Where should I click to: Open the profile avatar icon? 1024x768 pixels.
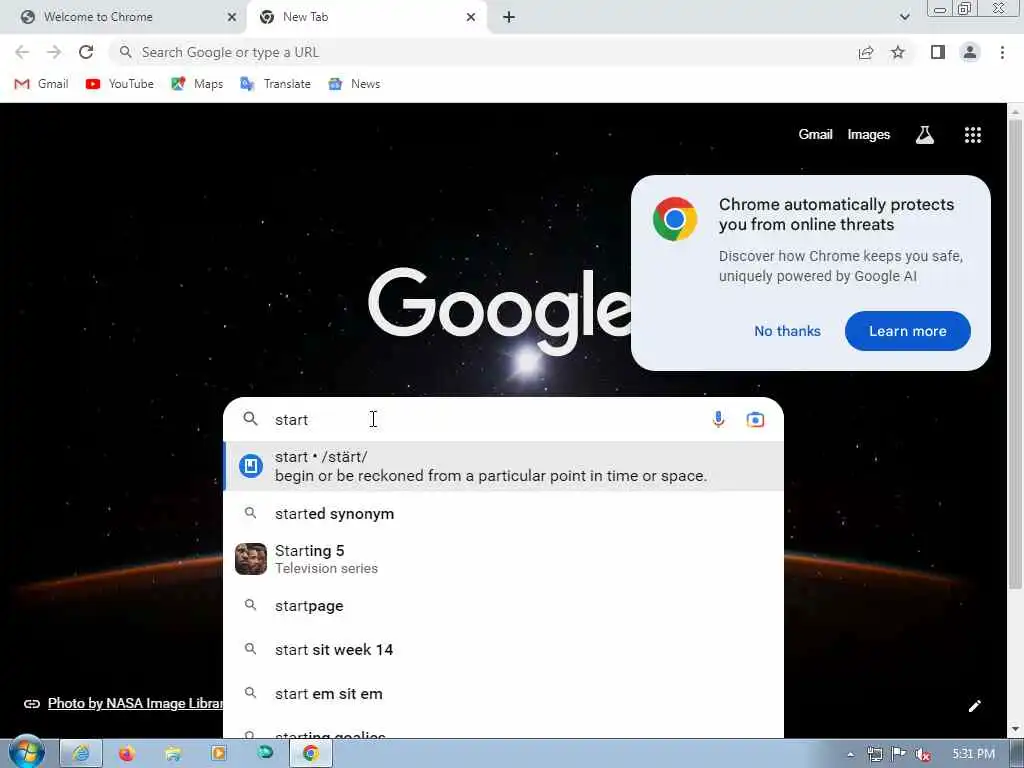970,52
